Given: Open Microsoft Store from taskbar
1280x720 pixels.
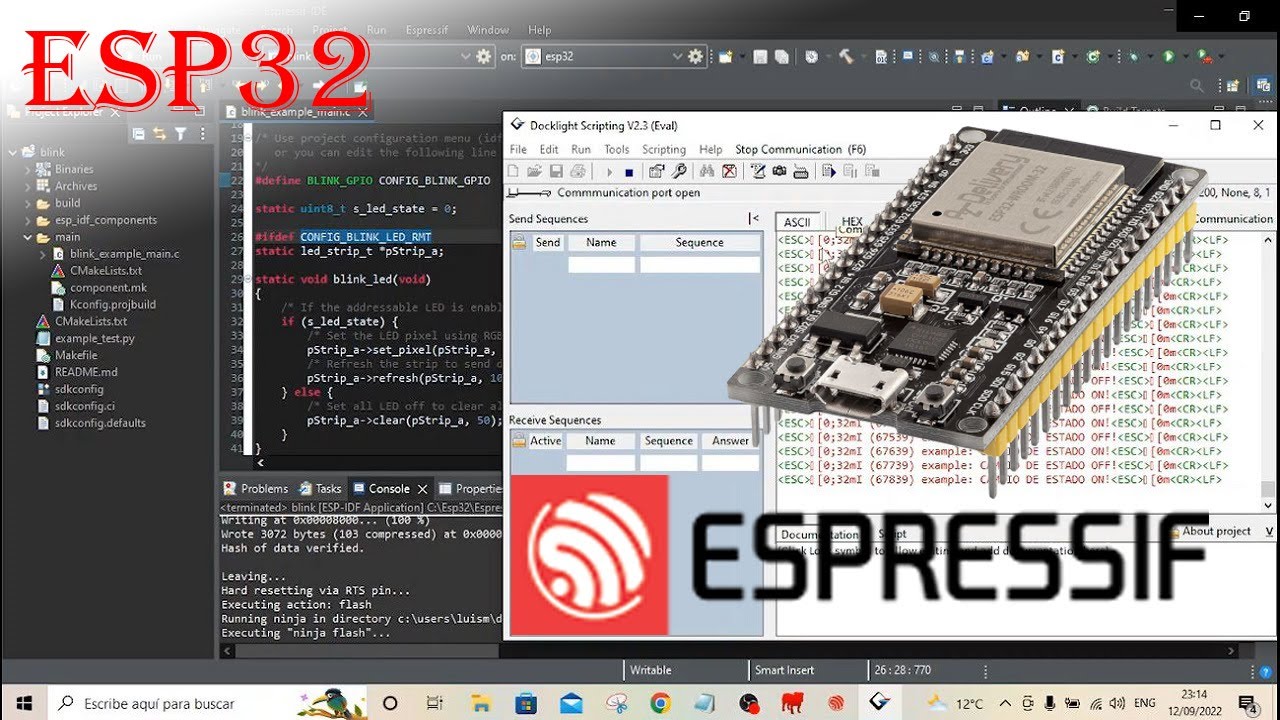Looking at the screenshot, I should (526, 703).
